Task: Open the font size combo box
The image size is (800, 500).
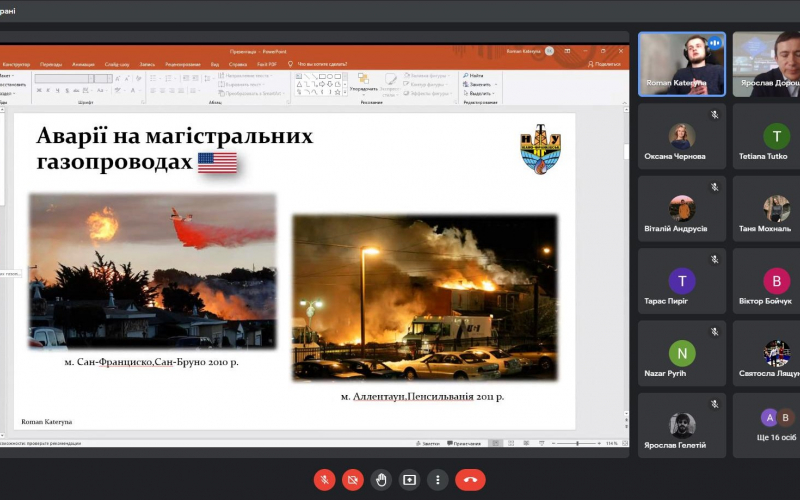Action: pyautogui.click(x=103, y=78)
